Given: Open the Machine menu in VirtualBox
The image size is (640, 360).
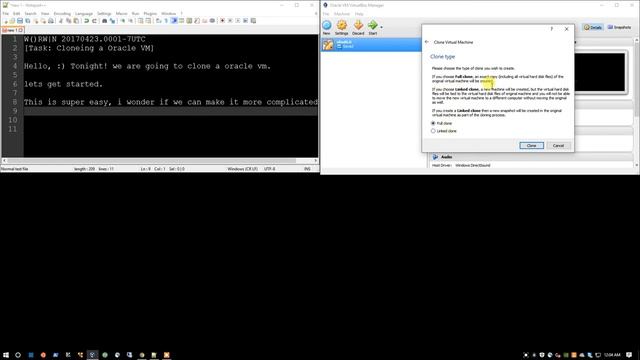Looking at the screenshot, I should 342,14.
